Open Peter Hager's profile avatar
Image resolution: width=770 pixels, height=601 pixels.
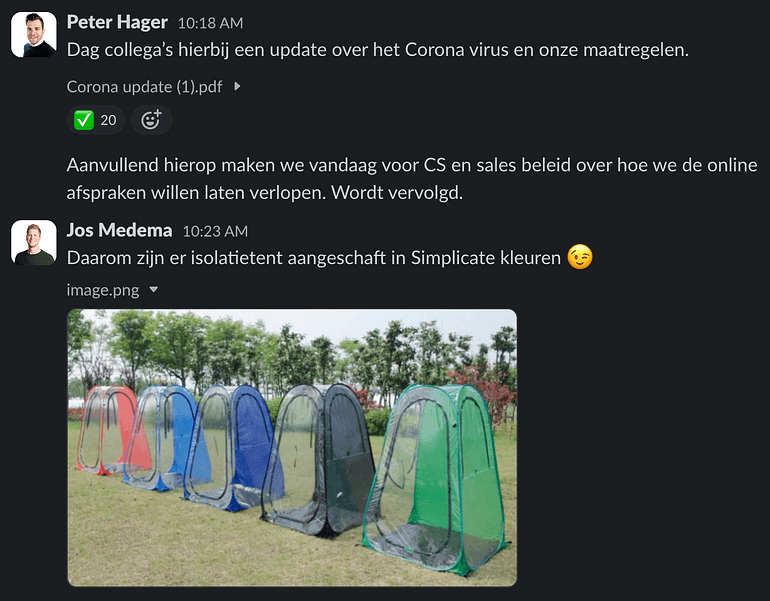(34, 34)
